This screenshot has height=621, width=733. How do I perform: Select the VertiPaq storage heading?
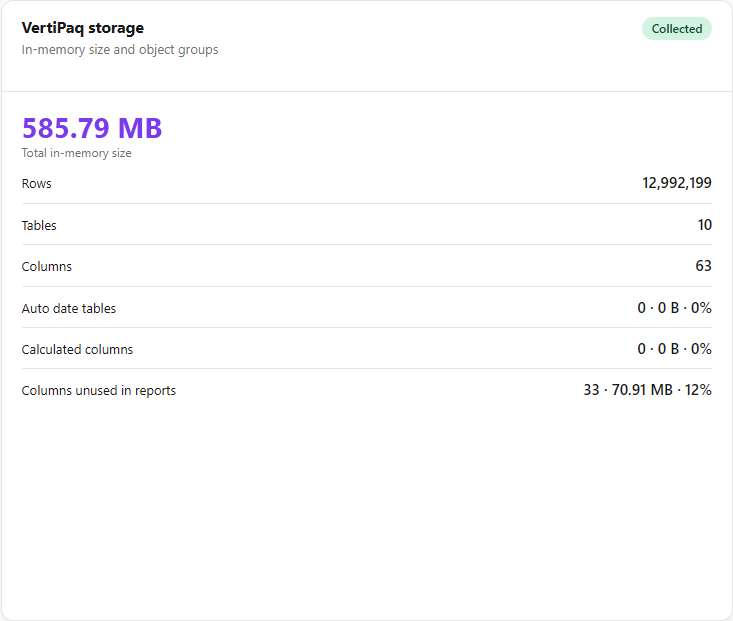coord(83,28)
